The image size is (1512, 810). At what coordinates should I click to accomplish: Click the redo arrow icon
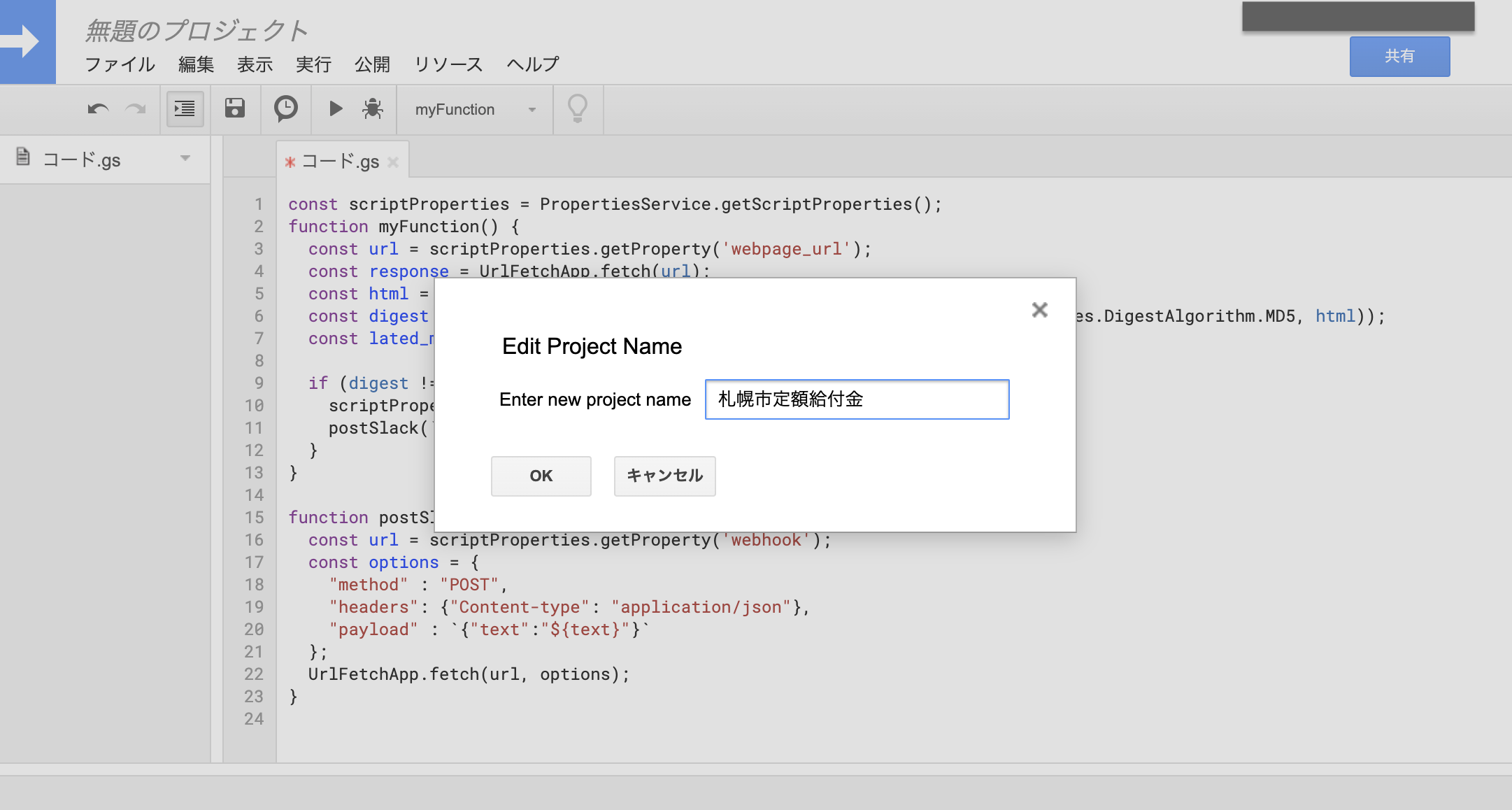click(136, 109)
